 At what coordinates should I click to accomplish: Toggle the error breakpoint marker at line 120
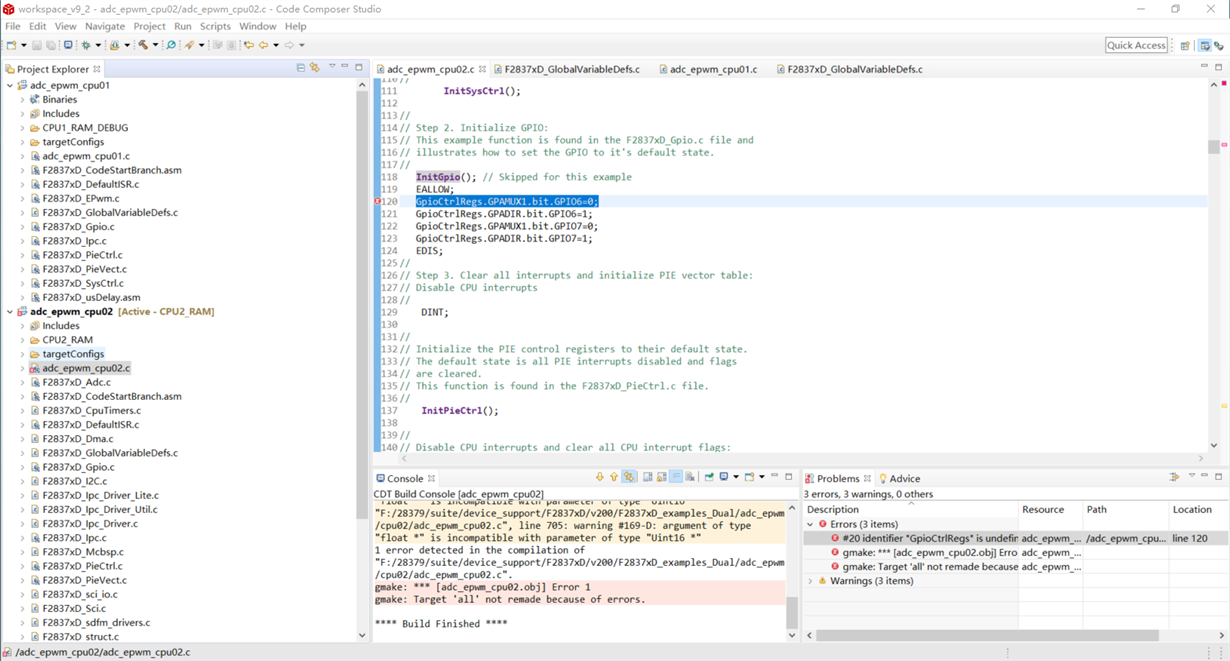pos(378,201)
